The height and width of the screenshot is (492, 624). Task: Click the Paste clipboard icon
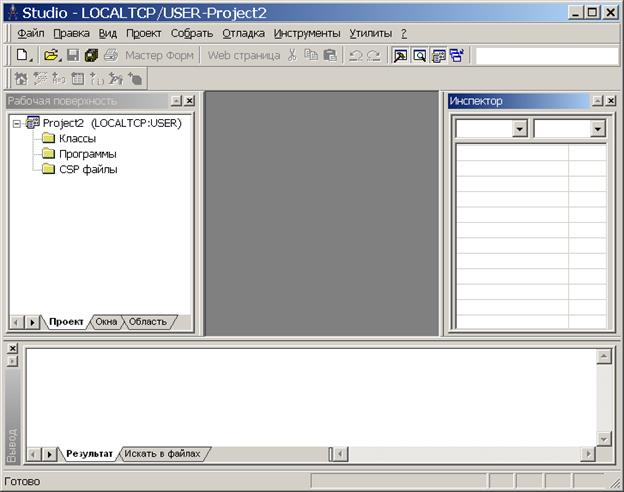[x=330, y=55]
